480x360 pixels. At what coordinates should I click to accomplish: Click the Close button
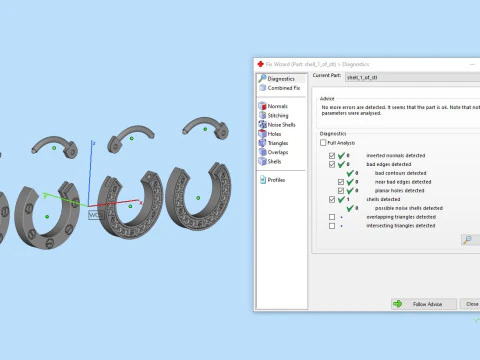(471, 304)
